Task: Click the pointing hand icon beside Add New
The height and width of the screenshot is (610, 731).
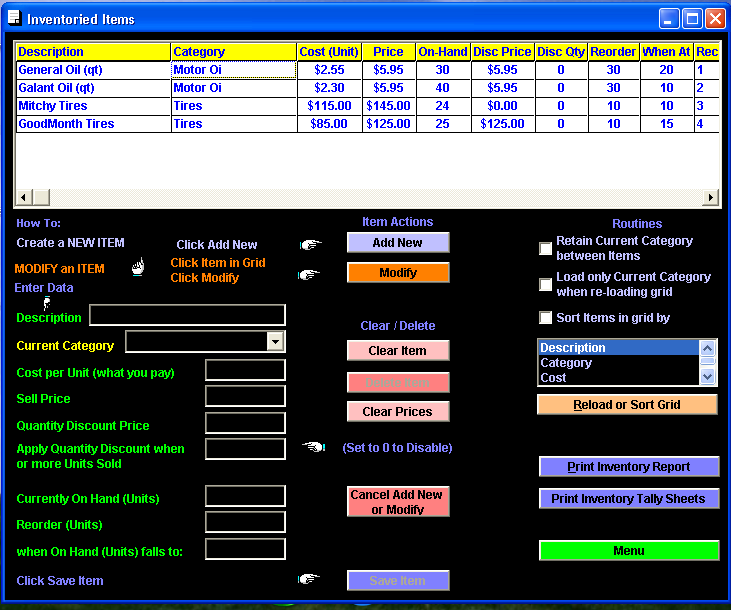Action: click(310, 244)
